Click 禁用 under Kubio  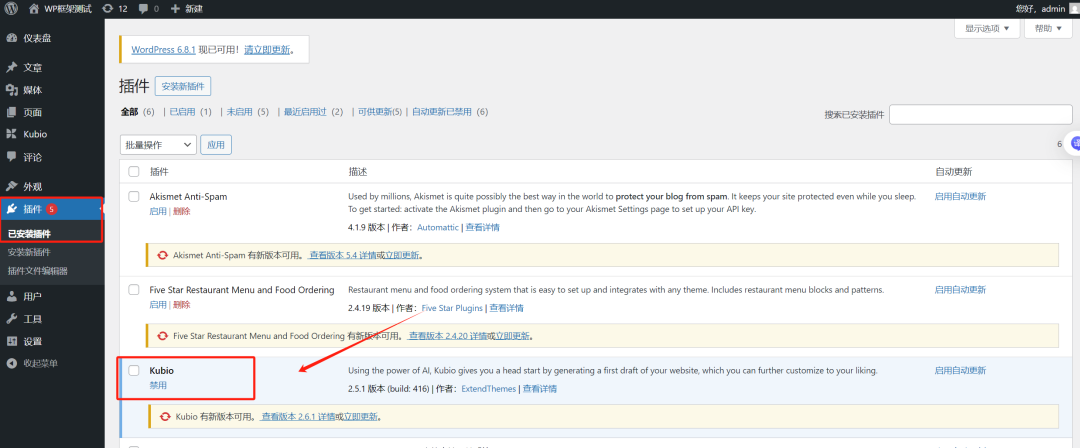pos(158,385)
